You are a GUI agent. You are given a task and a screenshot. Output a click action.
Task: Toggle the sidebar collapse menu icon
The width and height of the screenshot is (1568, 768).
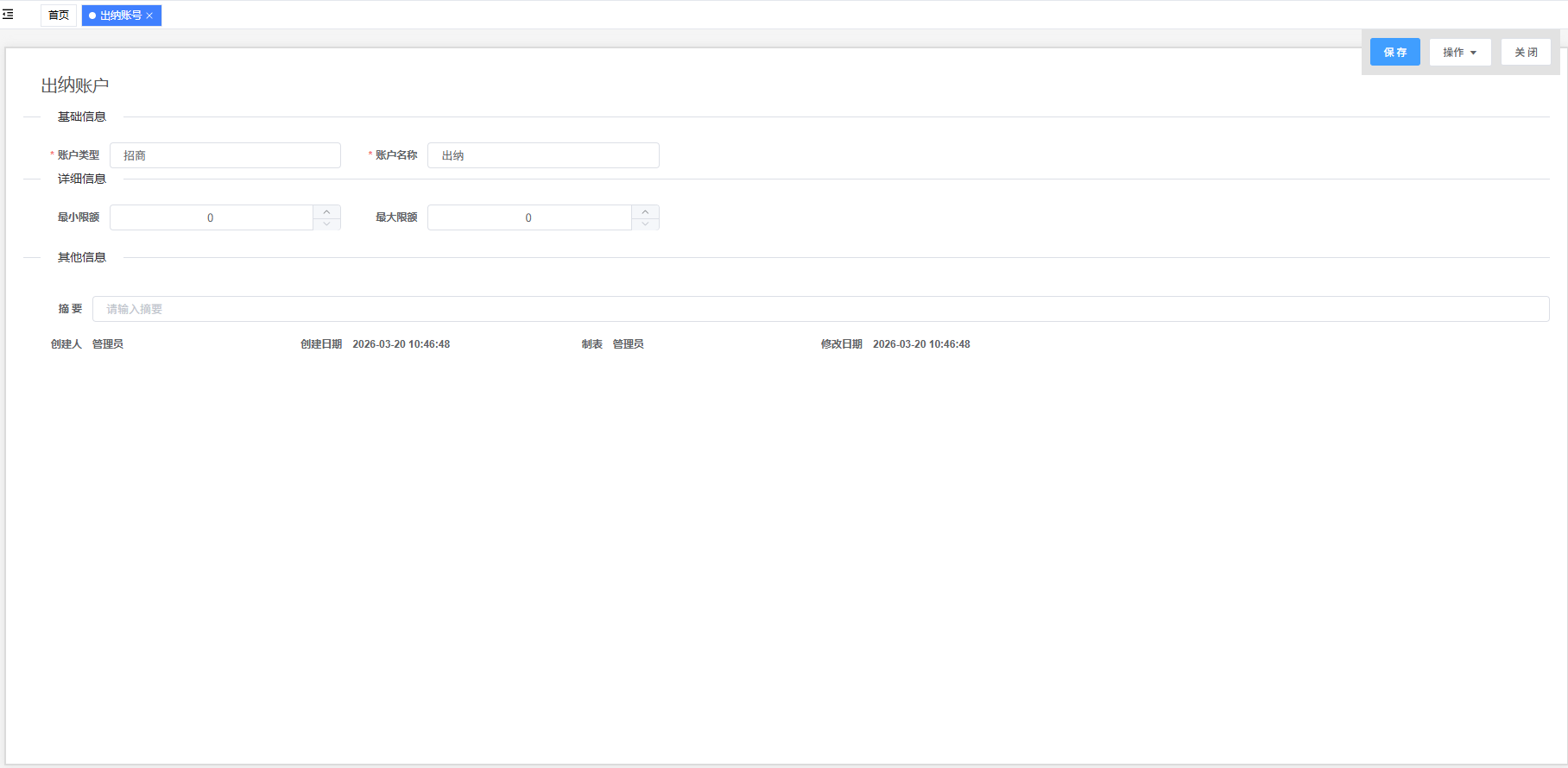tap(8, 15)
